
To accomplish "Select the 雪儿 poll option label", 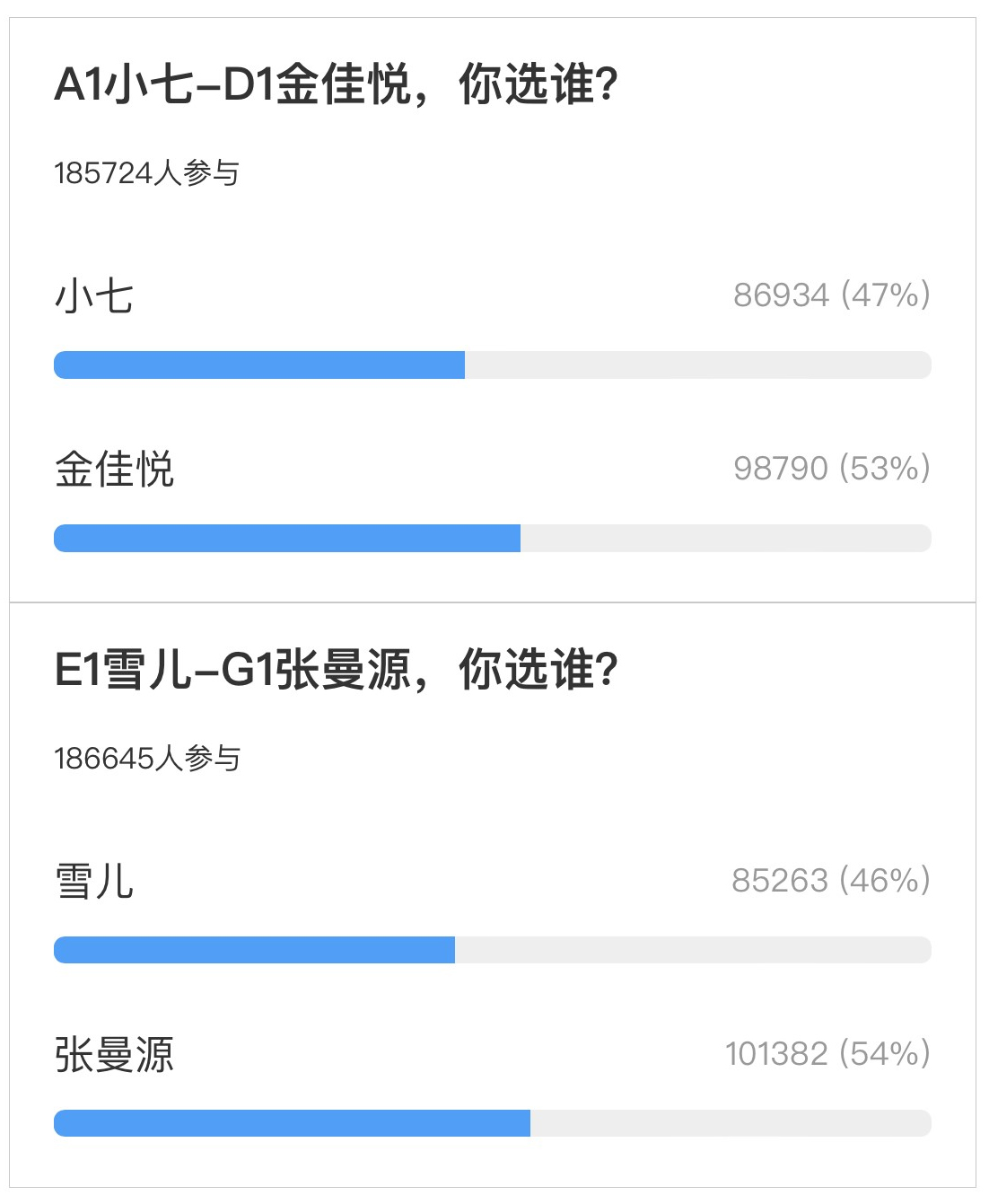I will coord(94,881).
